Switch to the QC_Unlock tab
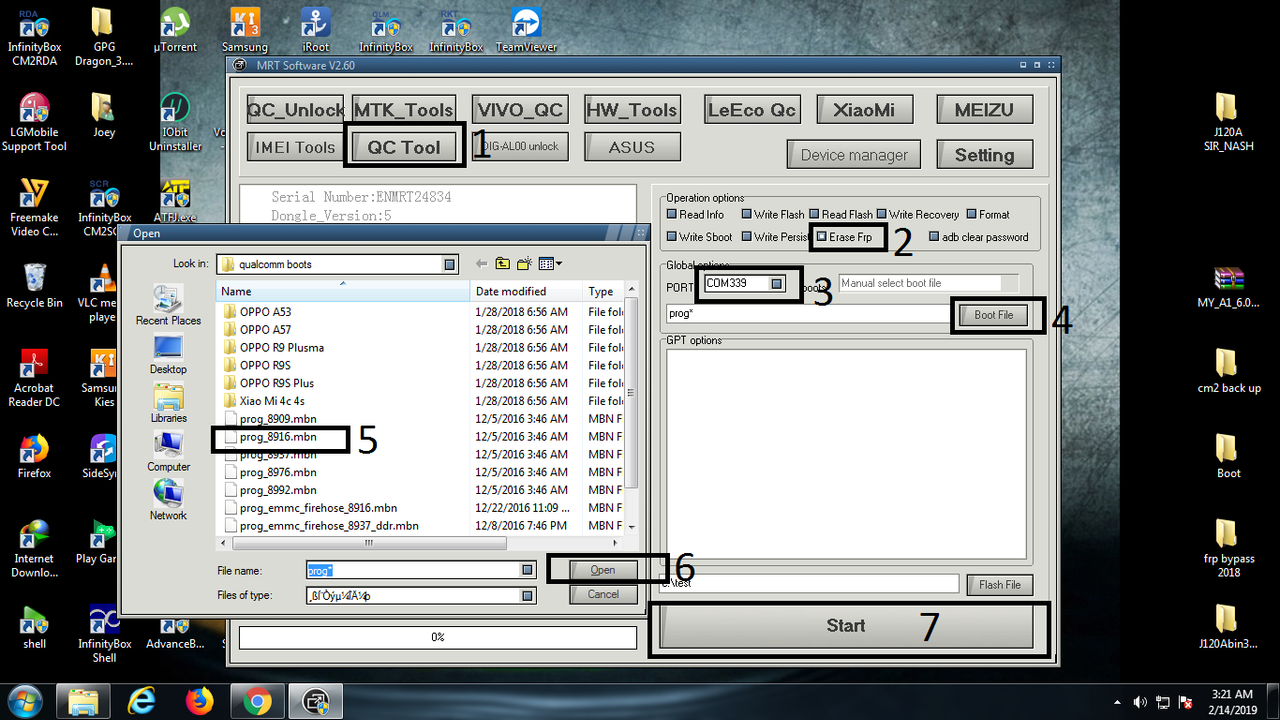Screen dimensions: 1280x720 [x=295, y=109]
